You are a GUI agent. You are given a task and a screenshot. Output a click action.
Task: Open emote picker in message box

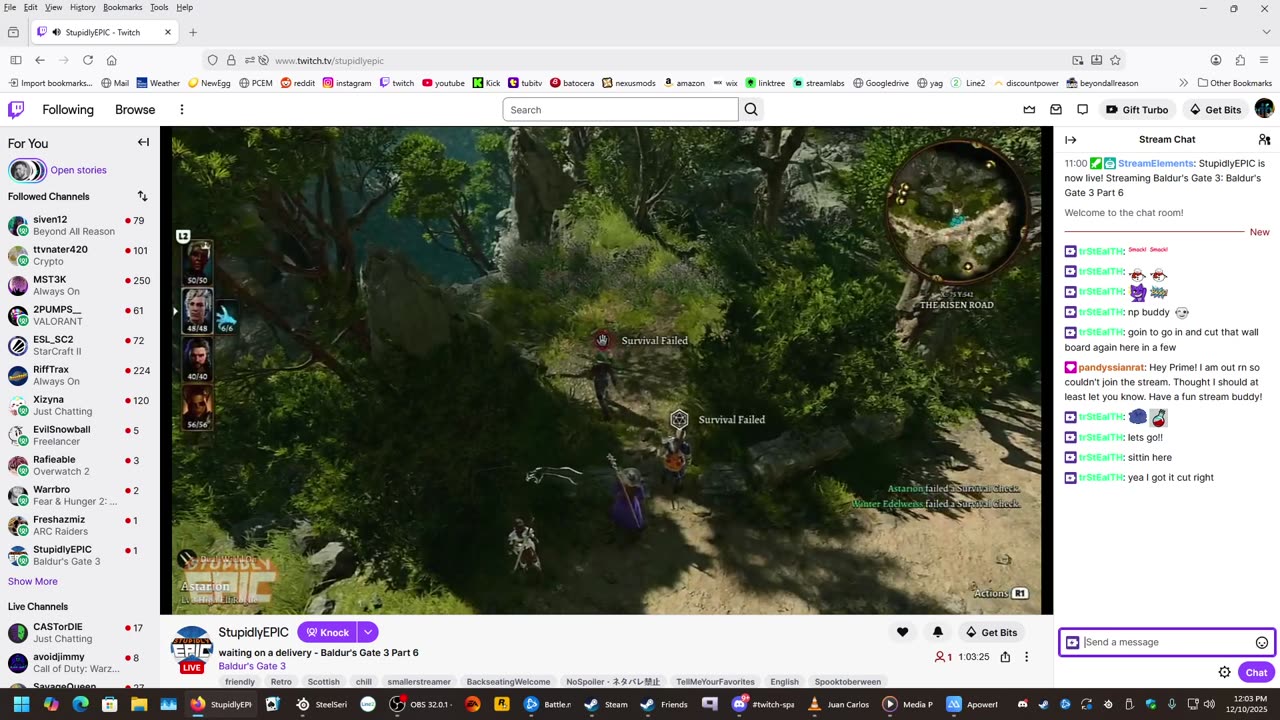click(x=1262, y=642)
